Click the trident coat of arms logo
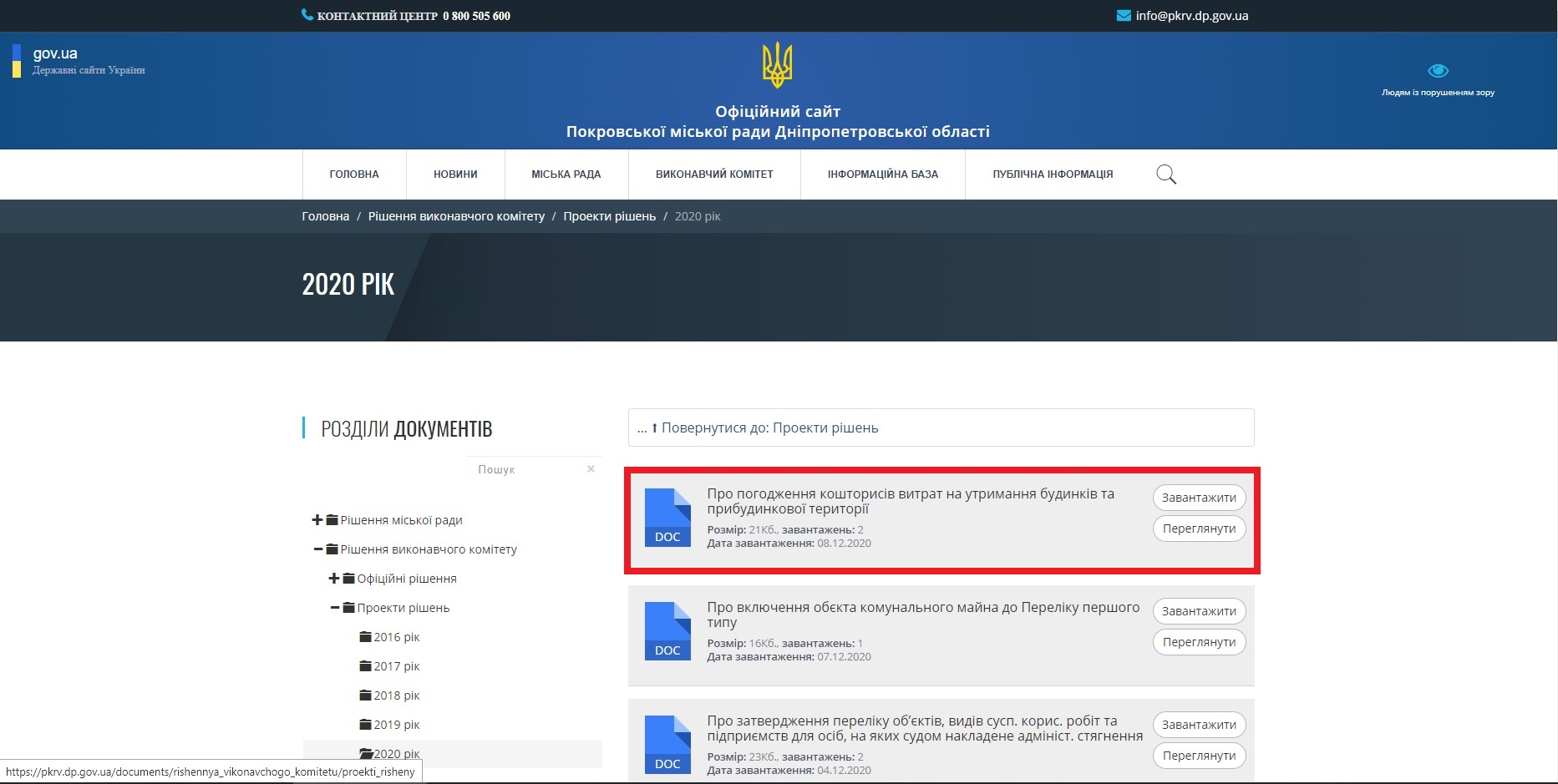Viewport: 1558px width, 784px height. 778,63
